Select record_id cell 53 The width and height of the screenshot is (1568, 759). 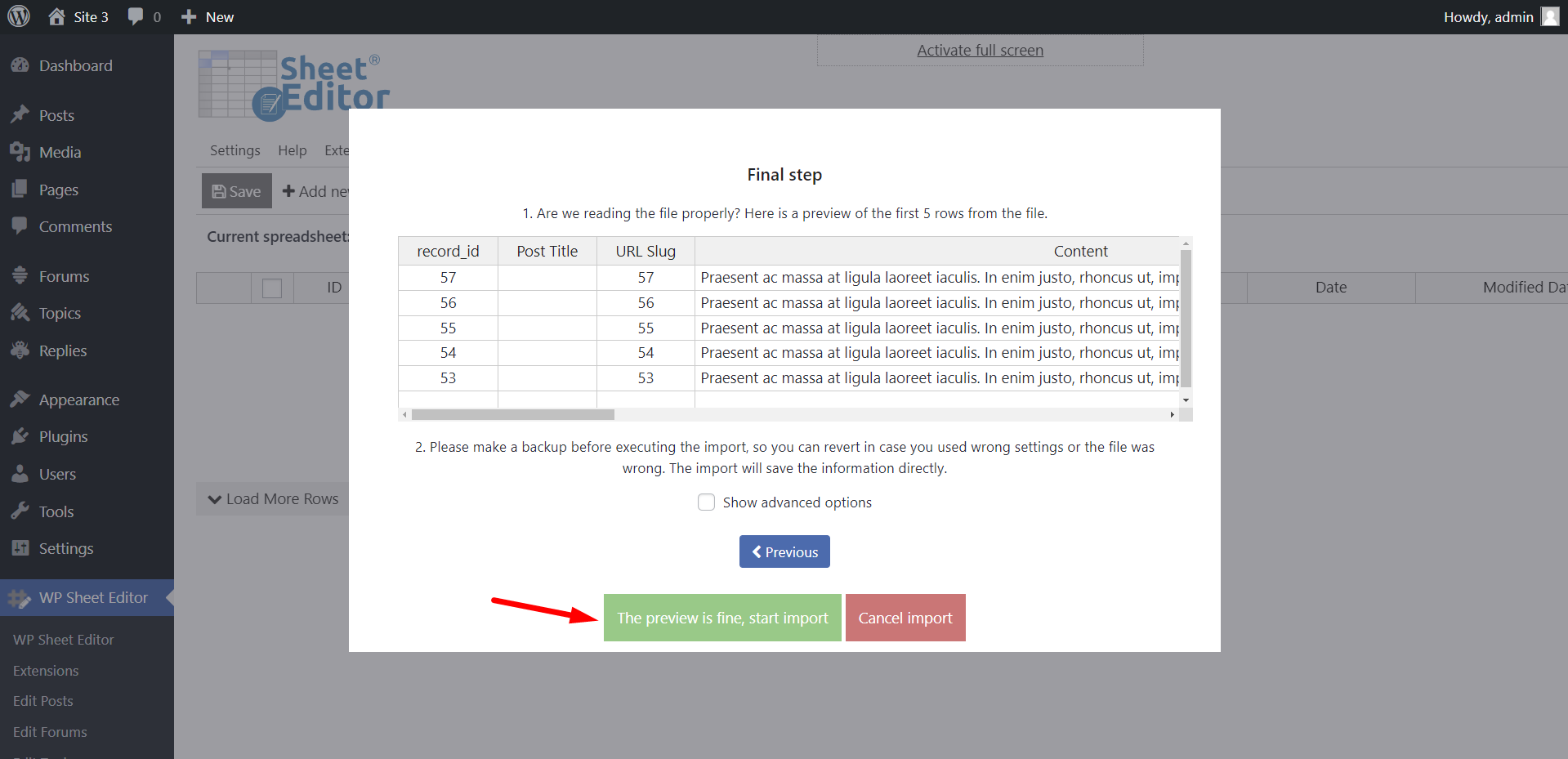point(448,378)
